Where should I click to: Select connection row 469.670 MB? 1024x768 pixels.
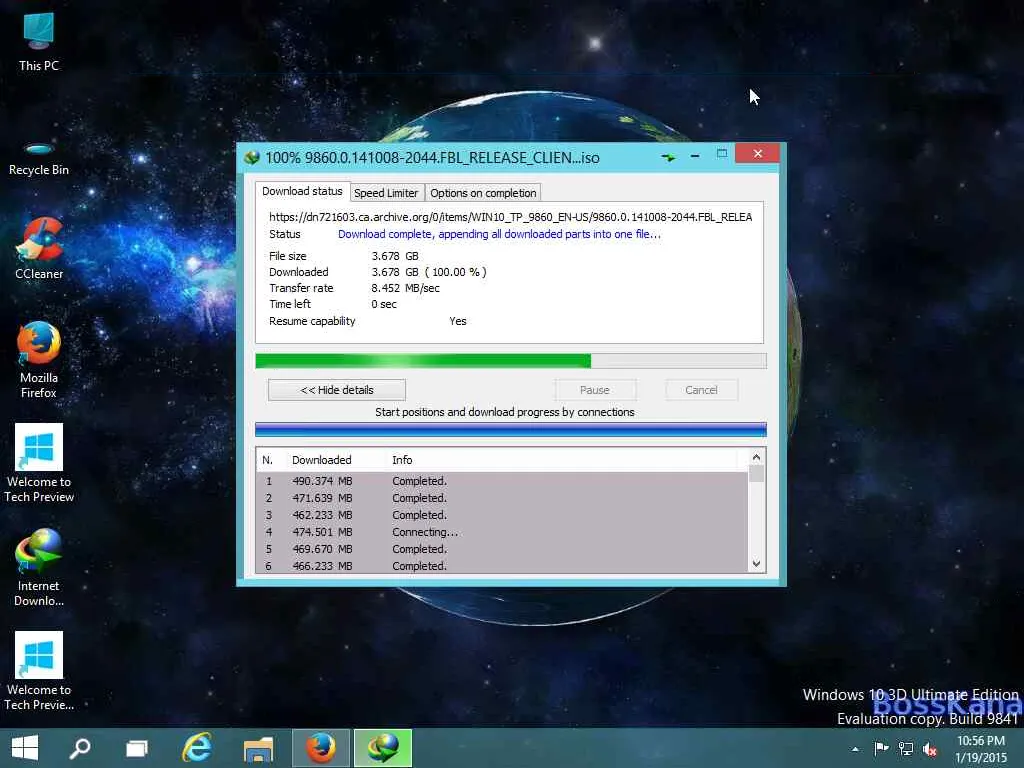pos(502,549)
